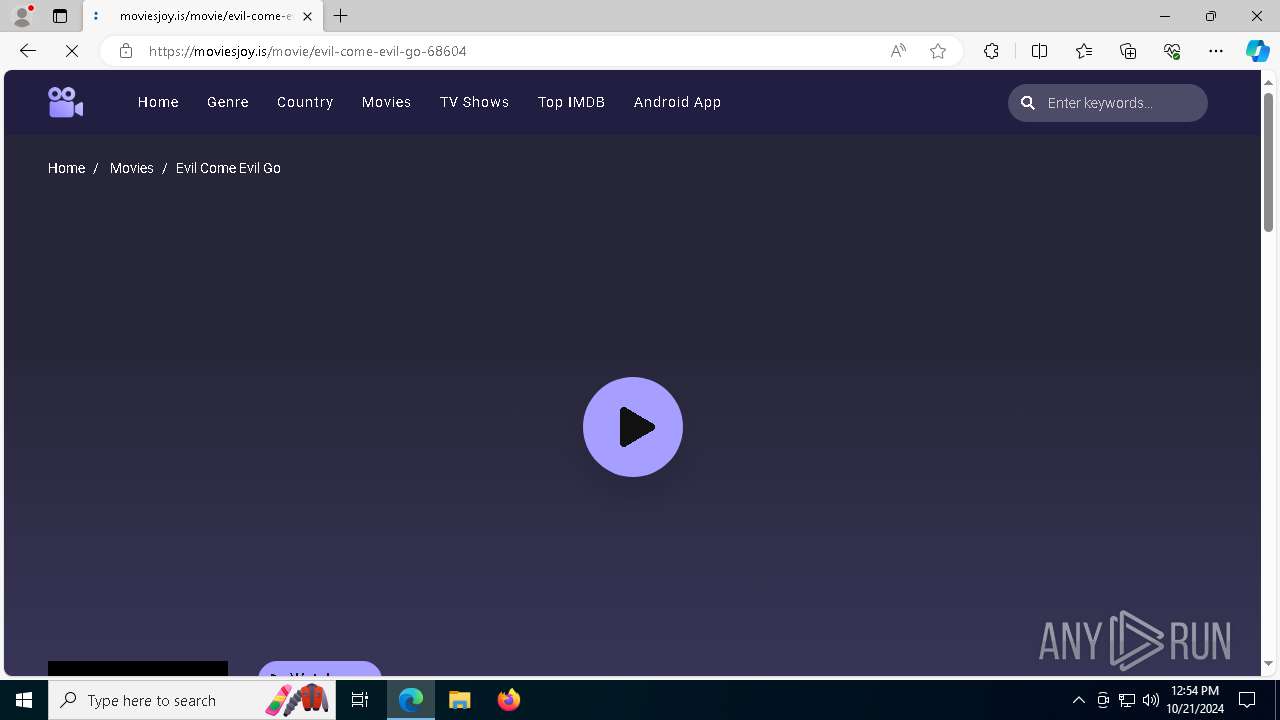View site information lock icon
Image resolution: width=1280 pixels, height=720 pixels.
125,51
